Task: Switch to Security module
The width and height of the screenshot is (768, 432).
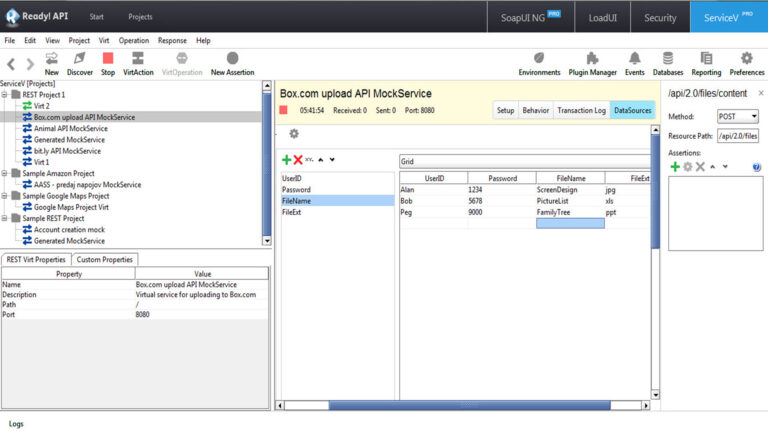Action: (x=660, y=18)
